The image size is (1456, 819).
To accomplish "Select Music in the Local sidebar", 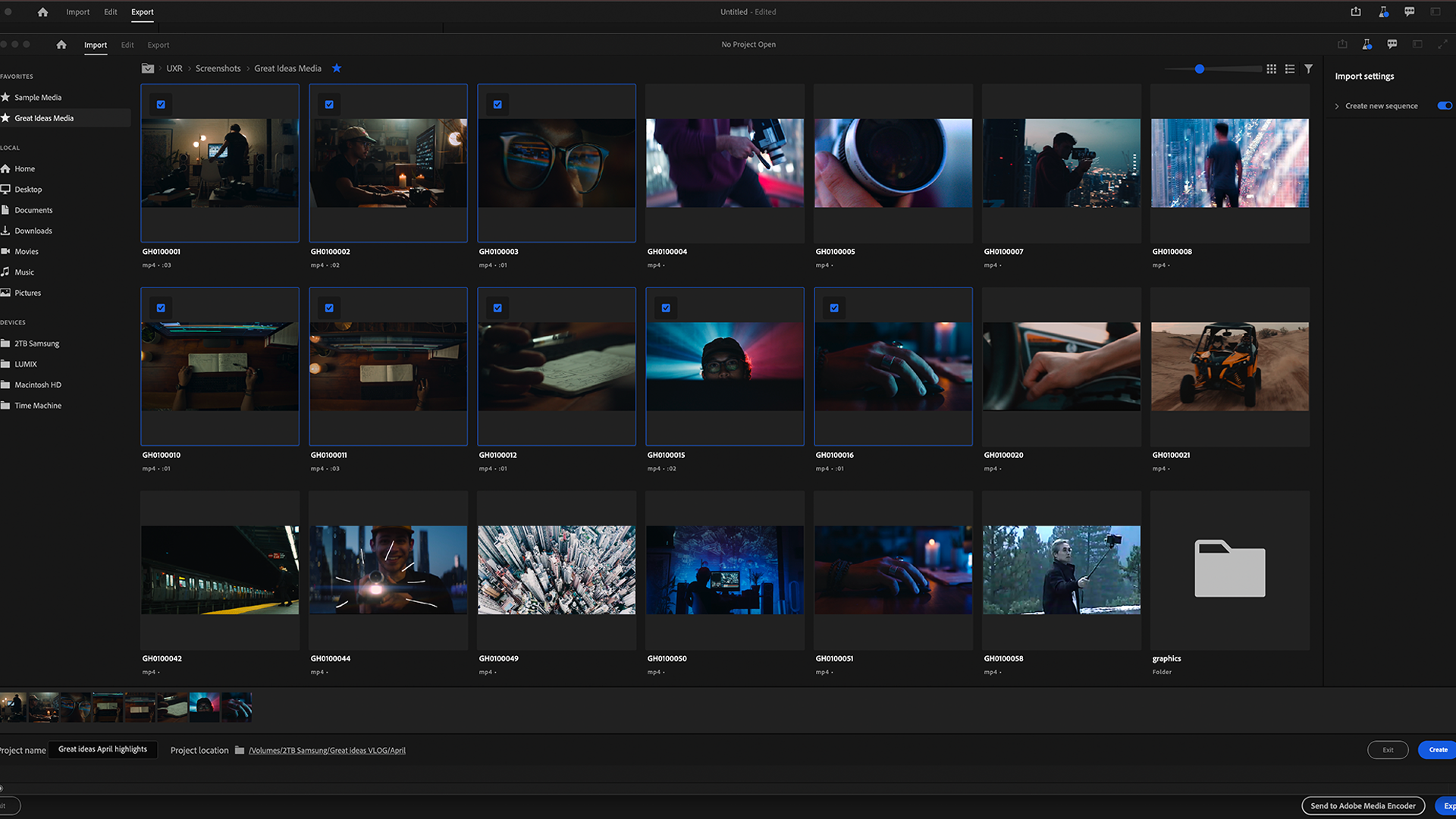I will tap(24, 272).
